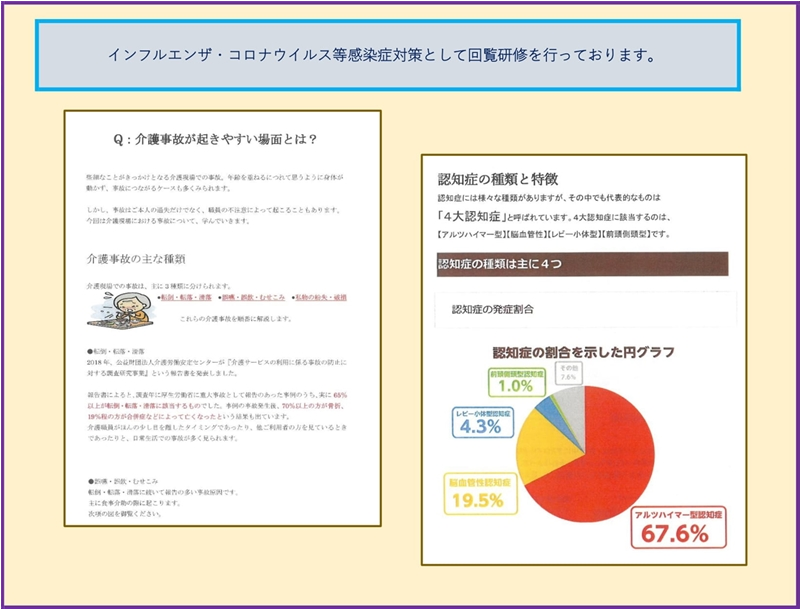The height and width of the screenshot is (609, 800).
Task: Click the blue banner about 回覧研修
Action: click(x=388, y=55)
